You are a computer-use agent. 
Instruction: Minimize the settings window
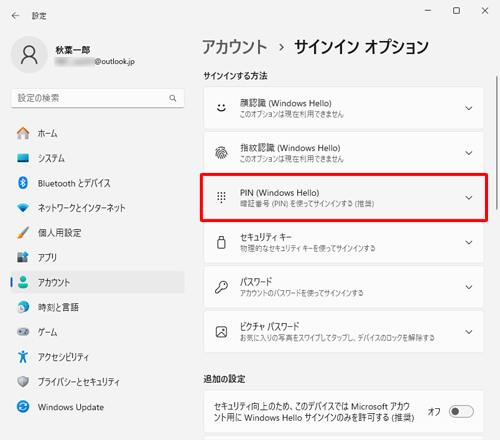pyautogui.click(x=428, y=11)
